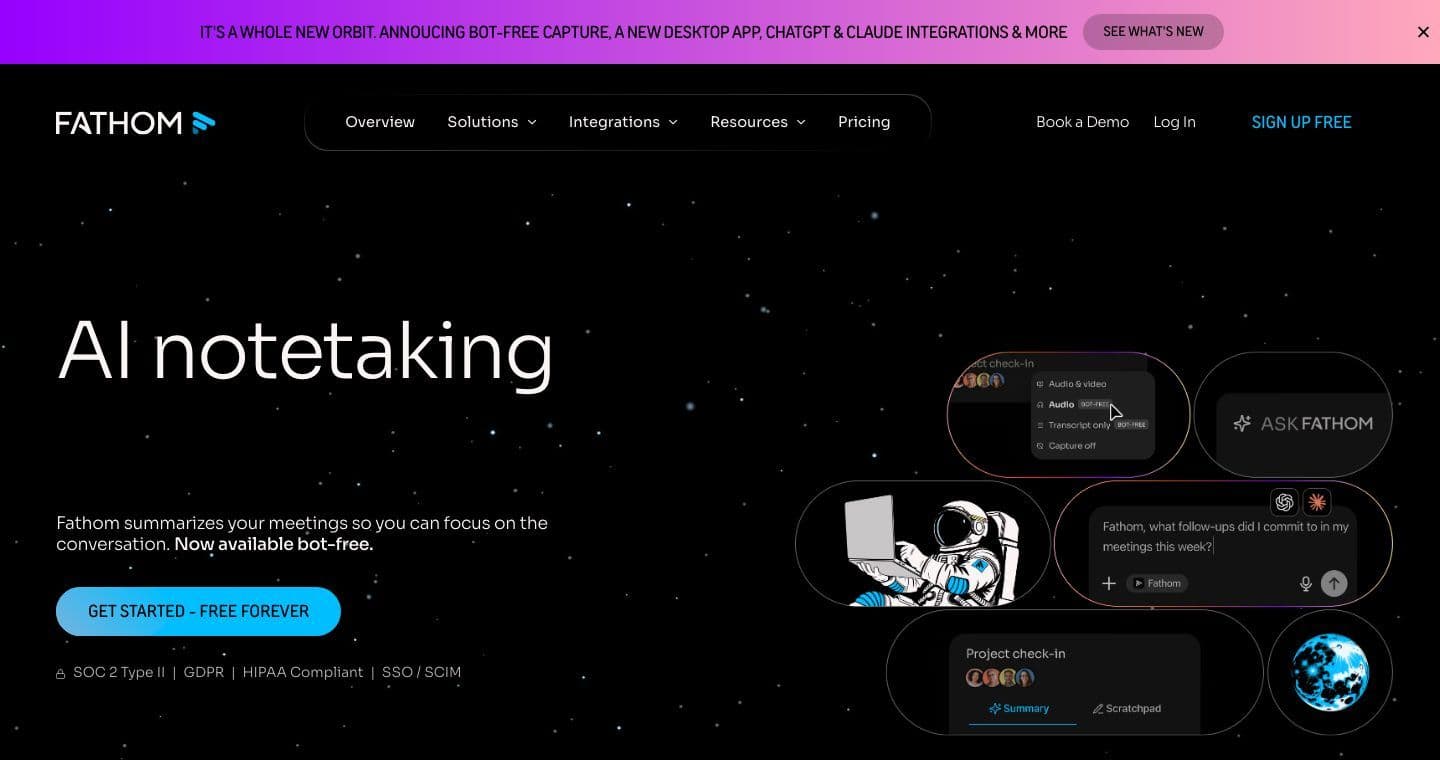Click the ChatGPT icon above the prompt box
This screenshot has width=1440, height=760.
(x=1284, y=502)
